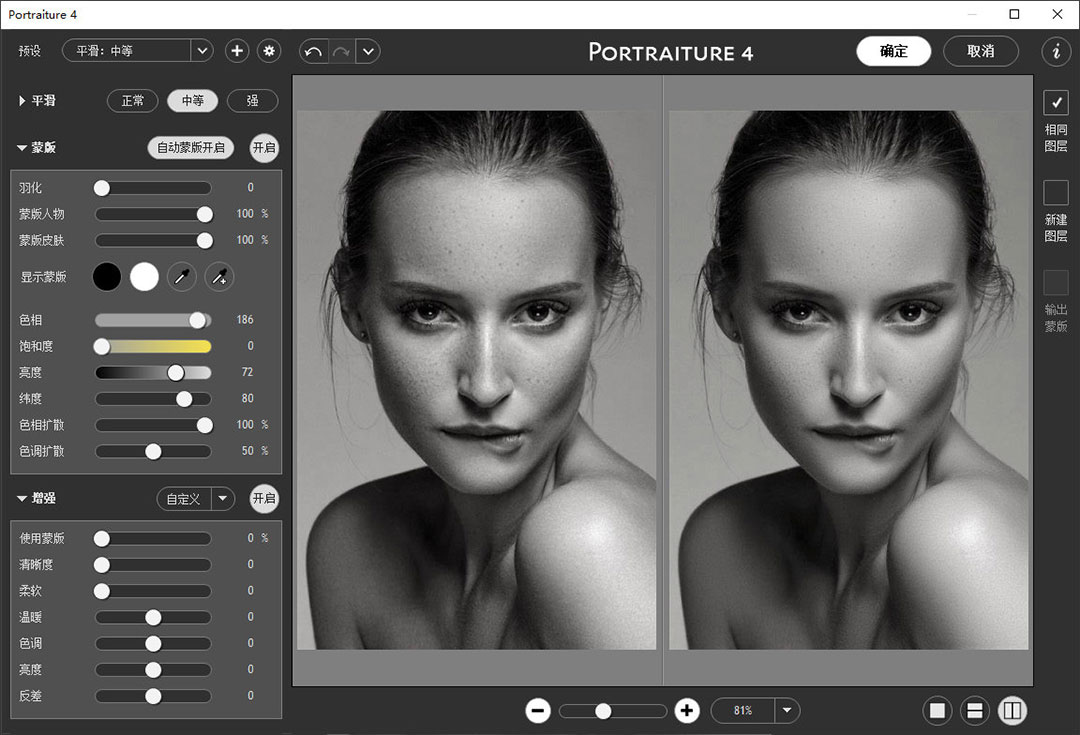This screenshot has width=1080, height=735.
Task: Open preset settings gear icon
Action: (x=269, y=51)
